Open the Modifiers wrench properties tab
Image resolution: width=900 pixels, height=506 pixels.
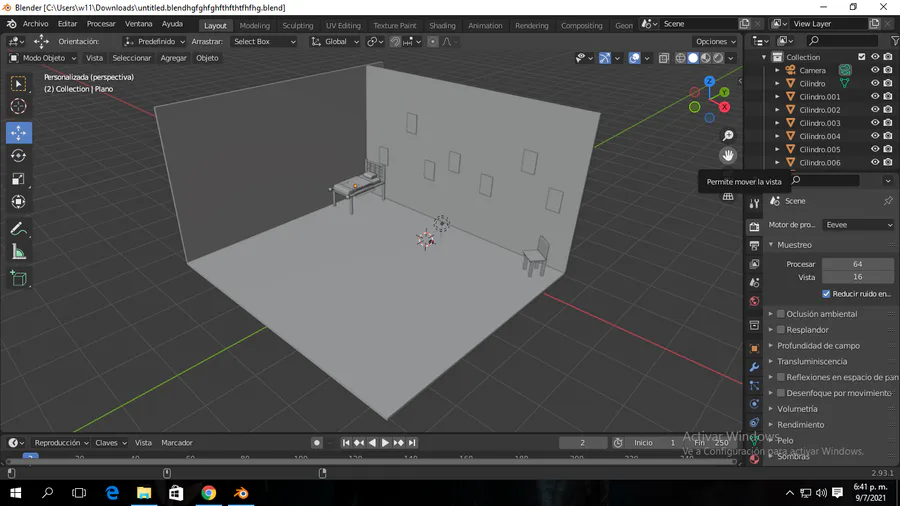[x=754, y=367]
